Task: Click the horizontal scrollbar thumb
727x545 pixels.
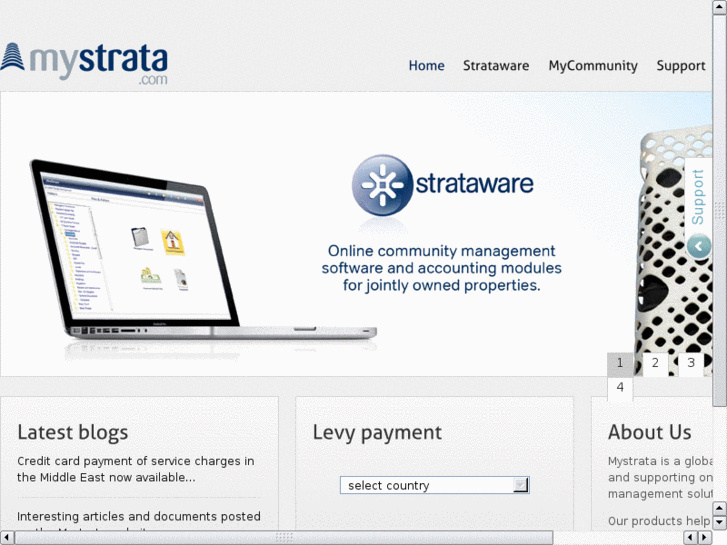Action: (x=284, y=538)
